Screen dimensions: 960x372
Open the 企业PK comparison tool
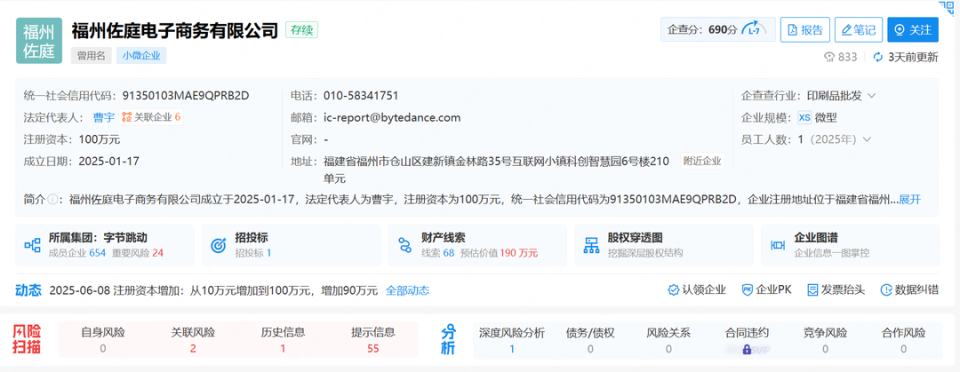767,290
